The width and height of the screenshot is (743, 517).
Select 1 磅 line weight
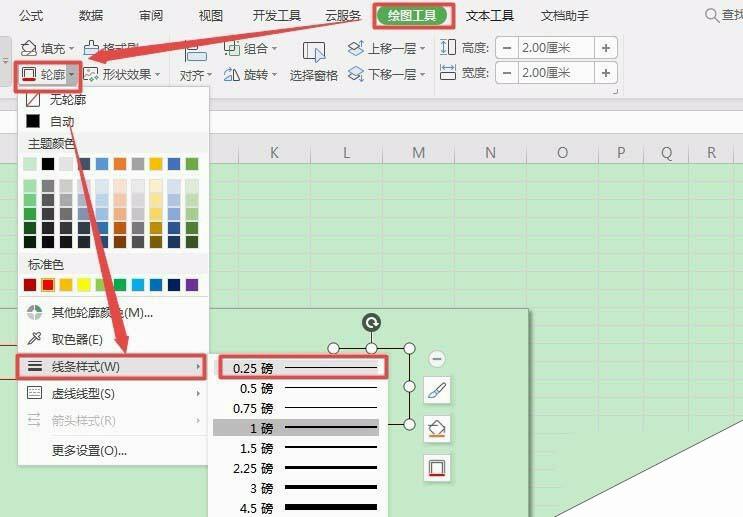tap(296, 428)
